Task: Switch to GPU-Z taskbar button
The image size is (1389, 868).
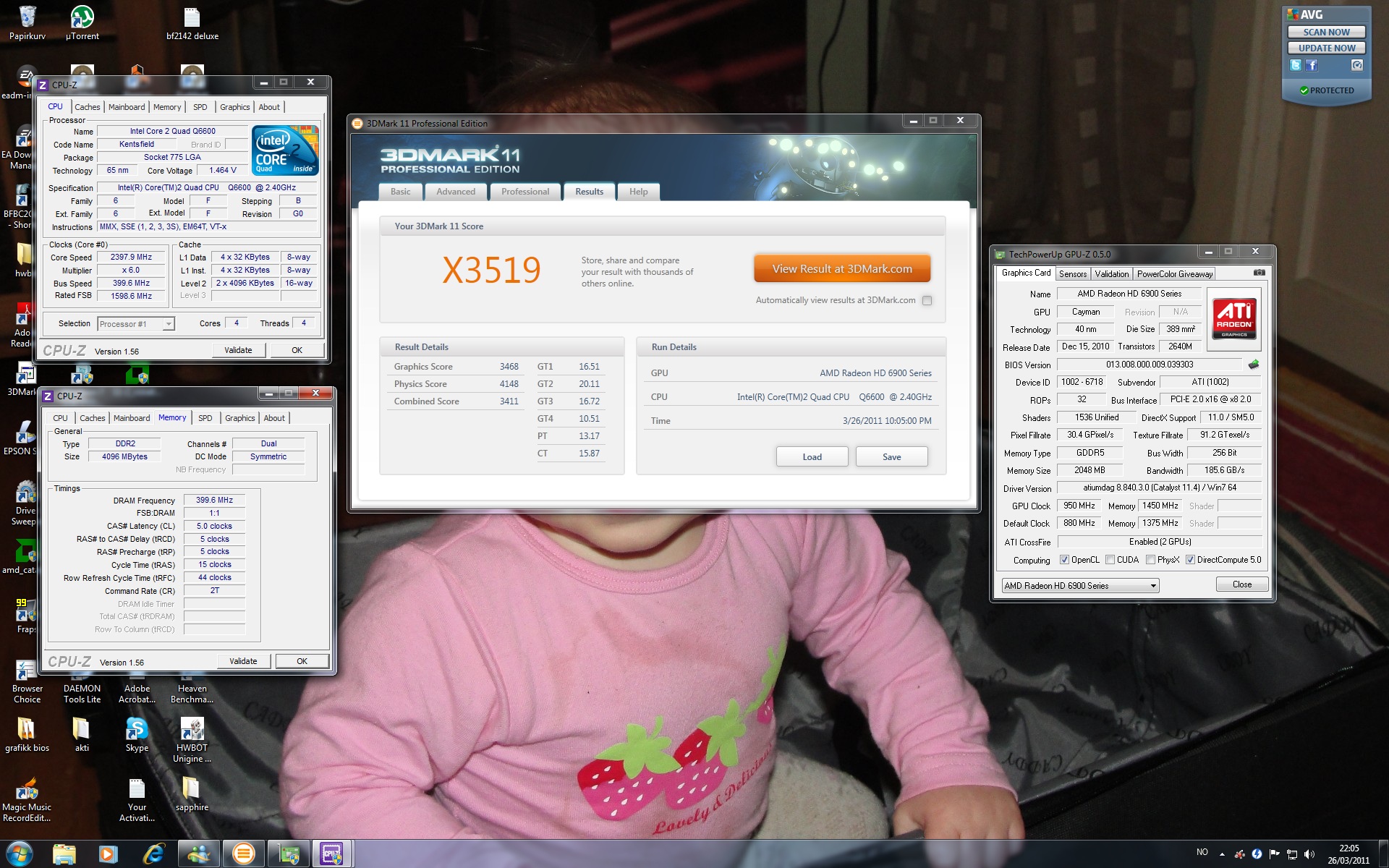Action: [x=289, y=854]
